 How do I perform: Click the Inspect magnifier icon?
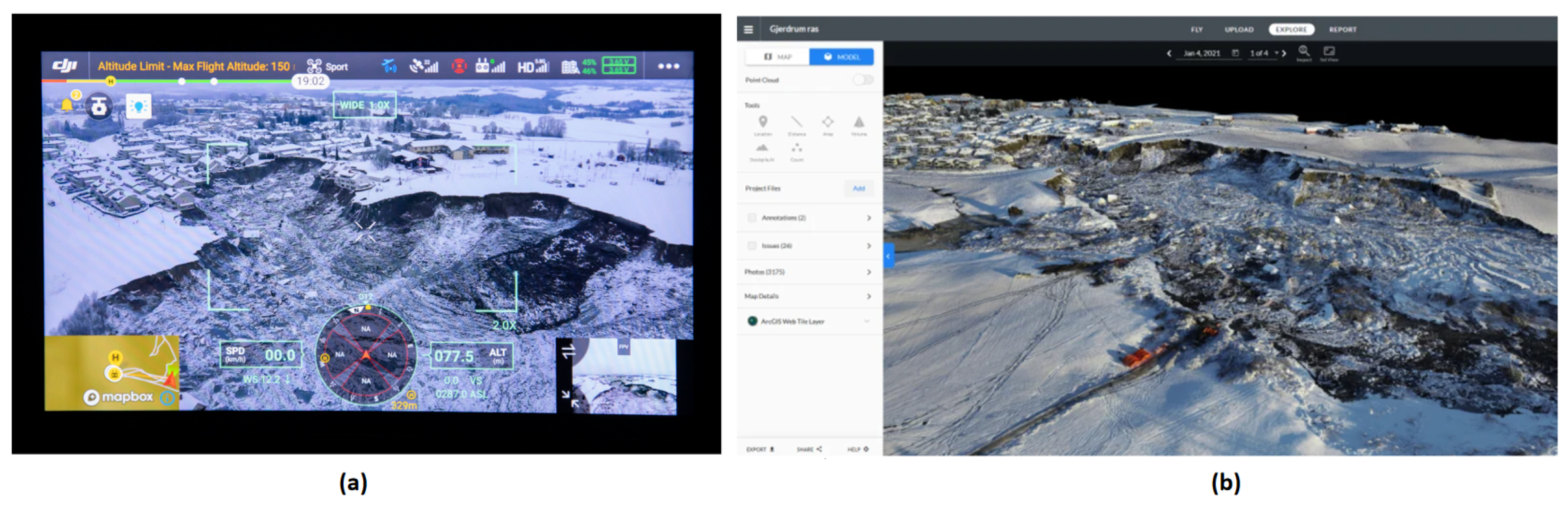(x=1303, y=52)
